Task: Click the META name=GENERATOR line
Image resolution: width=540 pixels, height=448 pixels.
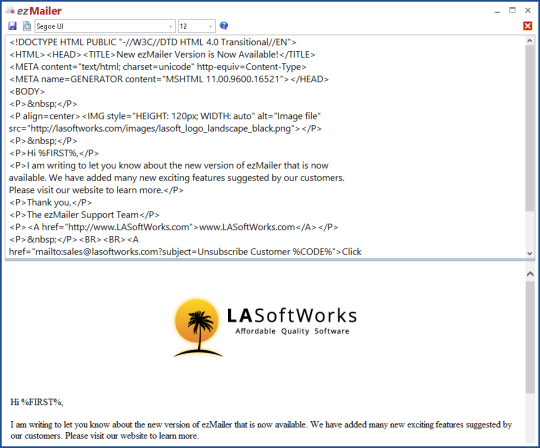Action: (169, 79)
